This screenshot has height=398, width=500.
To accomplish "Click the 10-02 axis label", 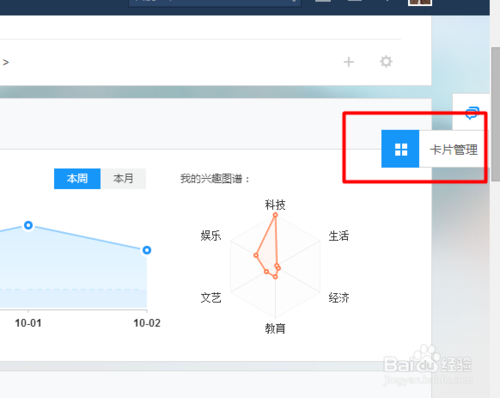I will point(147,323).
